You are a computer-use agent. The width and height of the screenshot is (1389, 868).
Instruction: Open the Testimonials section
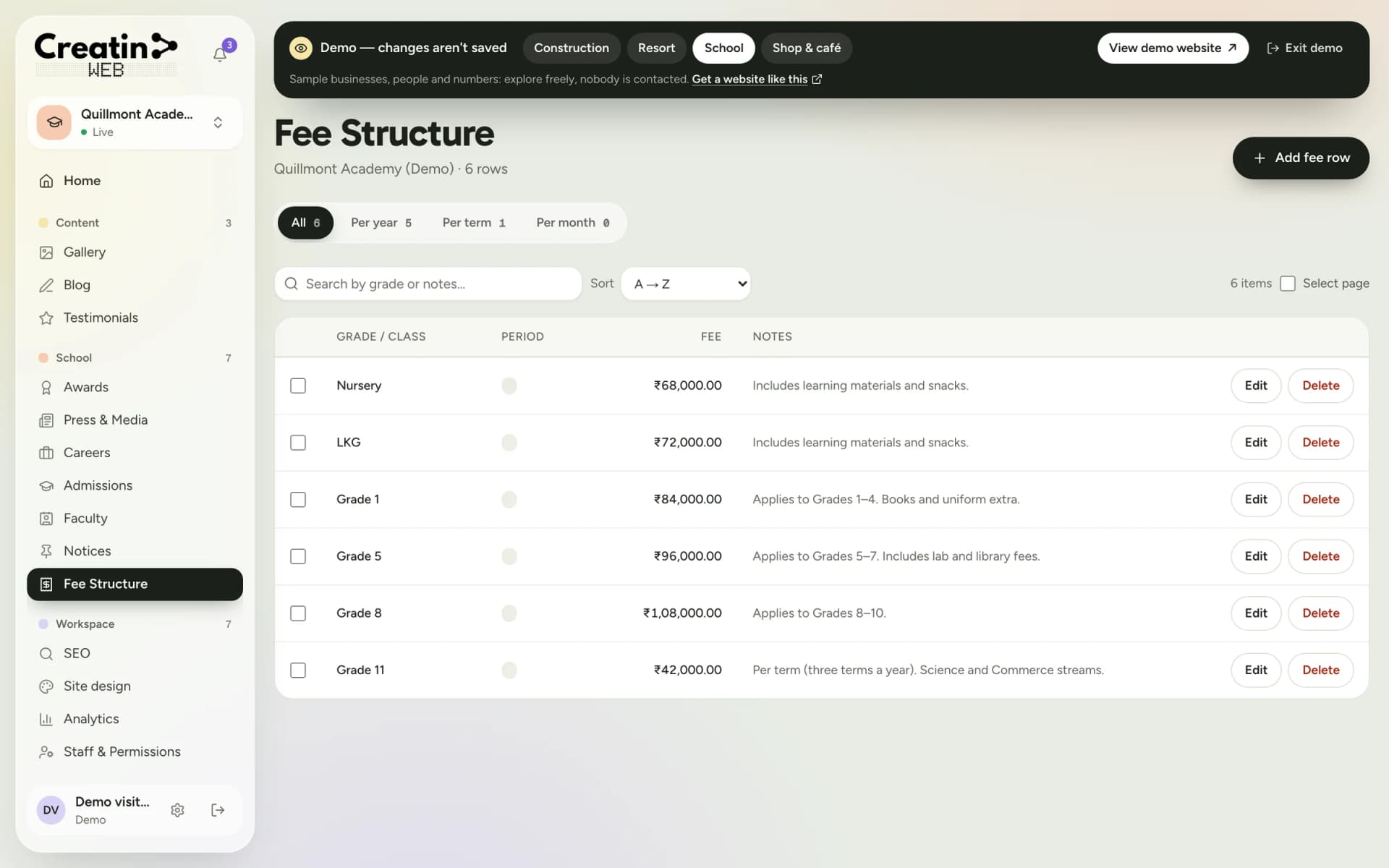135,318
